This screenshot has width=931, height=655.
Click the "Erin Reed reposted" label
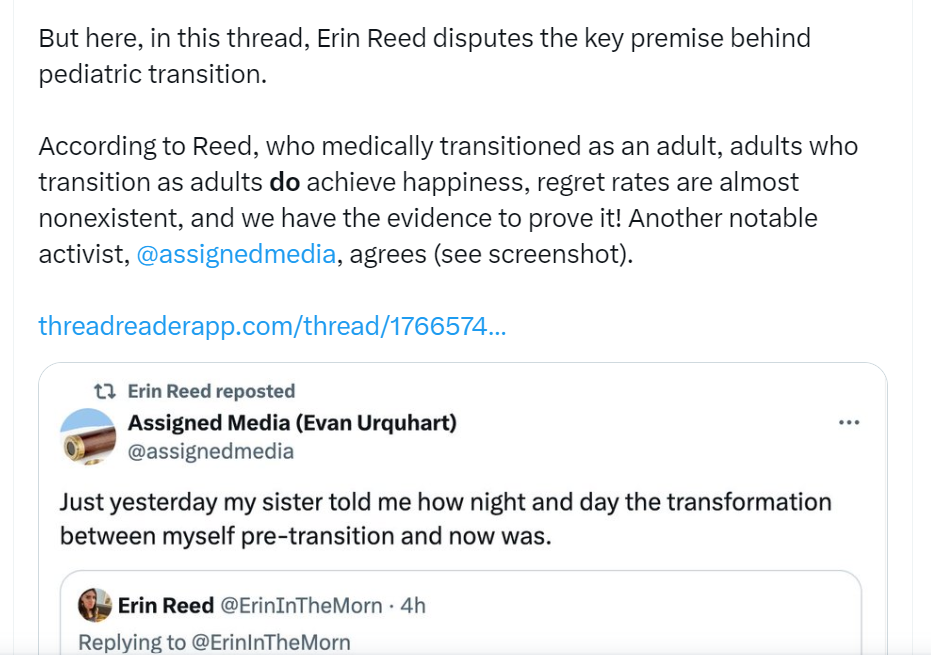tap(211, 391)
